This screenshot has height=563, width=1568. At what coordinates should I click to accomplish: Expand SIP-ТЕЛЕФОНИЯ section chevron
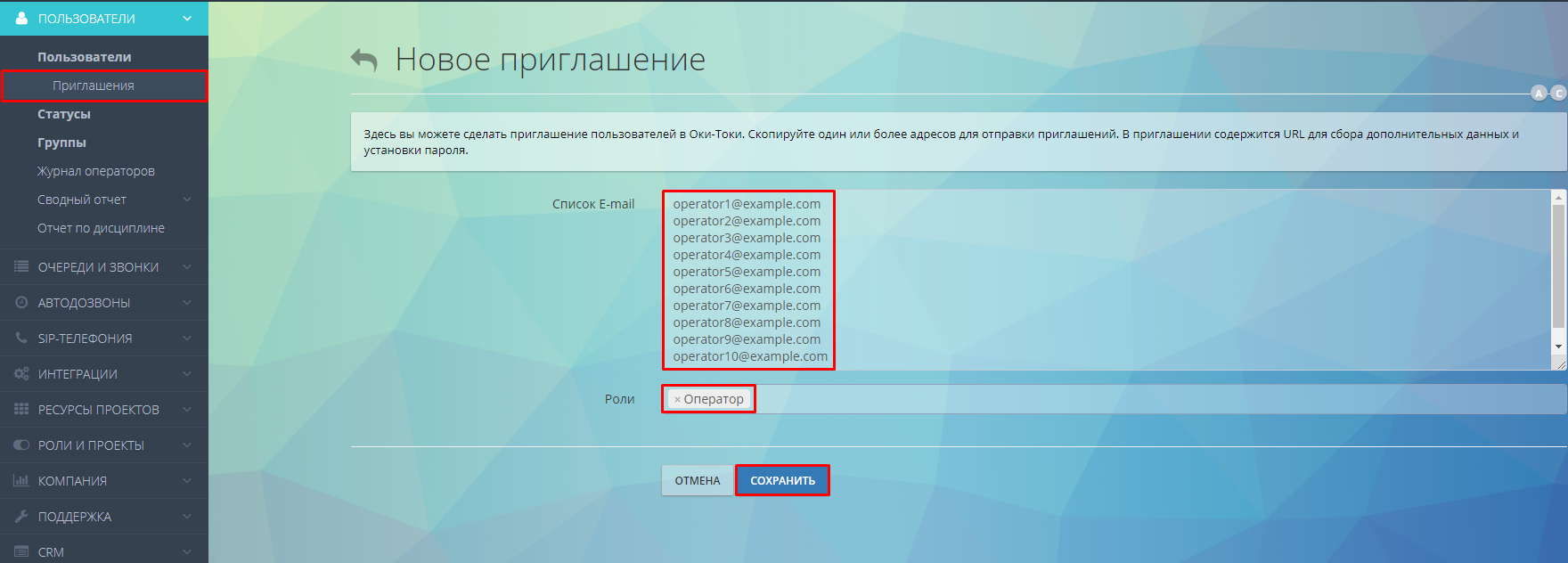pos(187,338)
